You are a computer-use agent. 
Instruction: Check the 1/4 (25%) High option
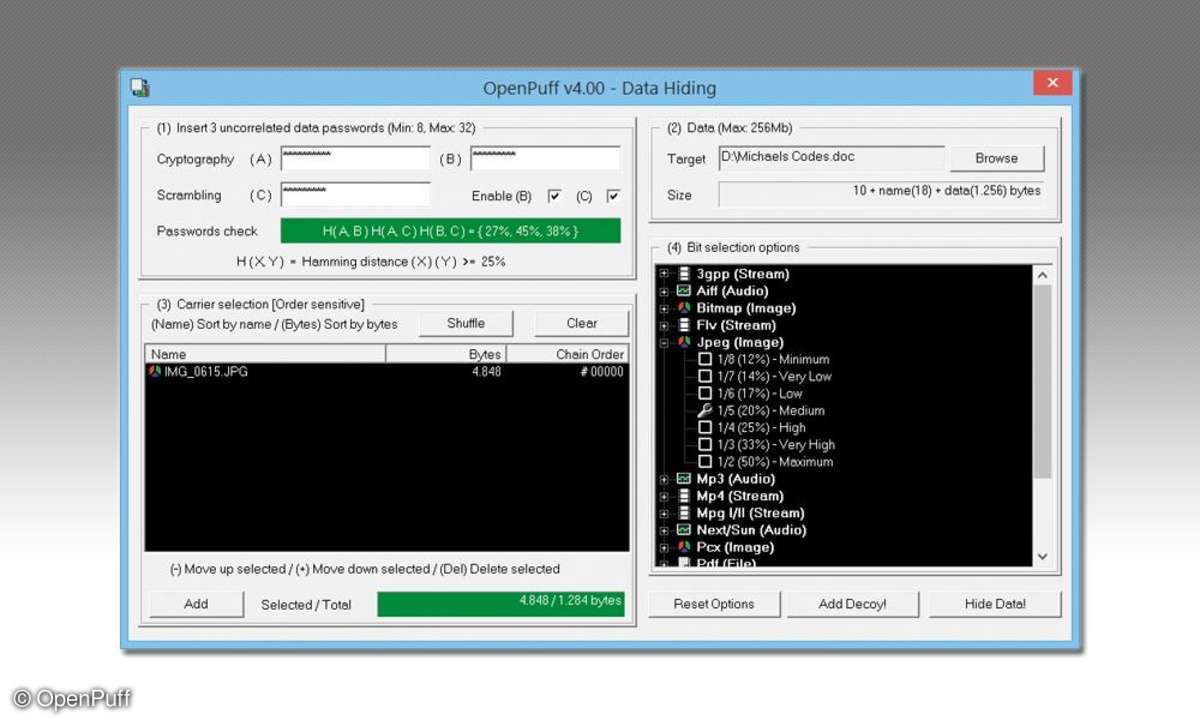point(705,427)
